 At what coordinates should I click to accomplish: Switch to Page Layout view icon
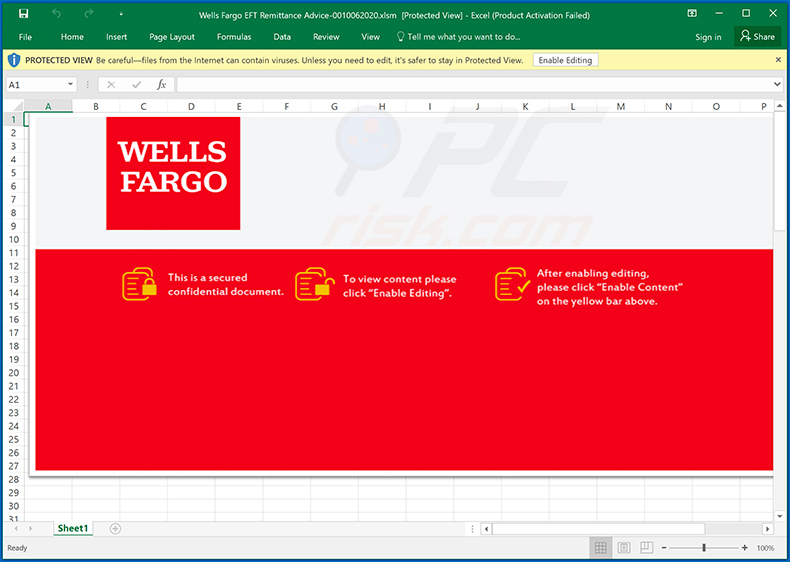624,547
